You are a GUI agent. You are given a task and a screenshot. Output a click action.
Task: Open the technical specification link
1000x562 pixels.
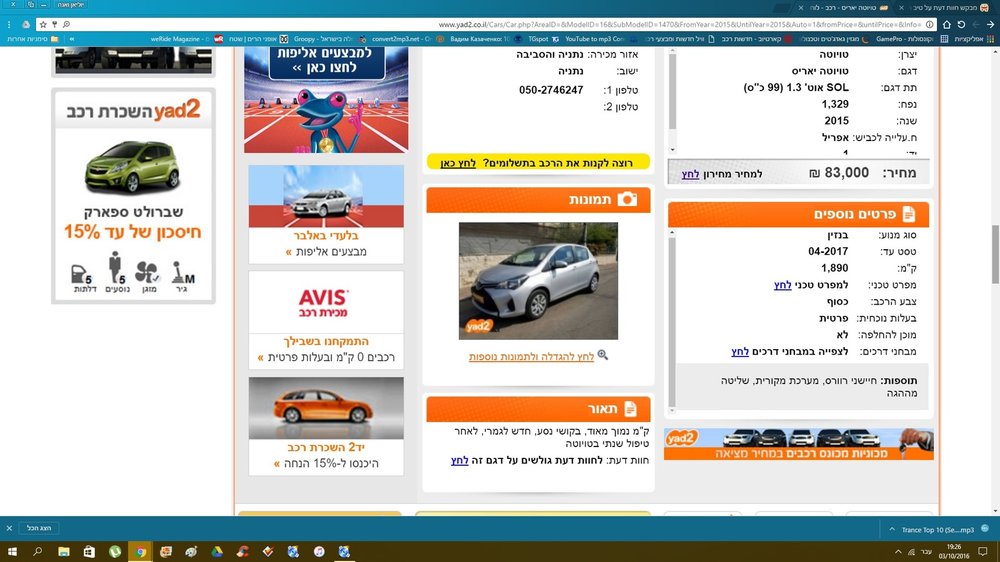click(783, 285)
